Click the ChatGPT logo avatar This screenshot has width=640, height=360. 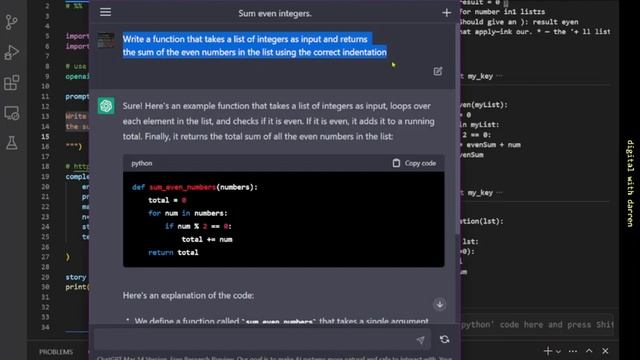106,106
